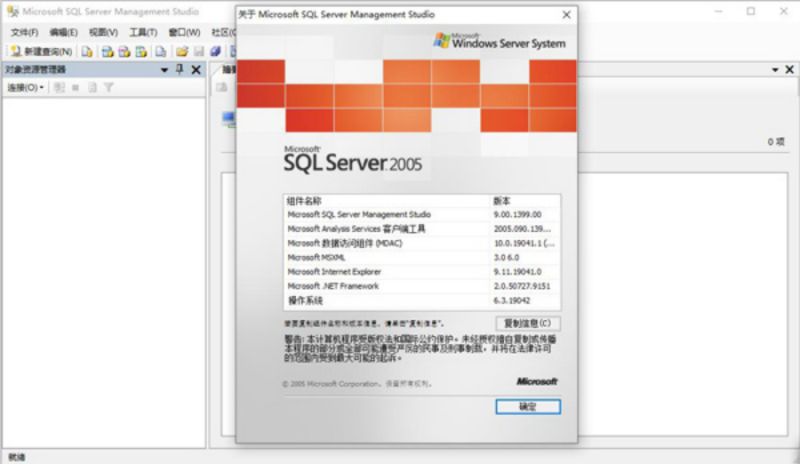Click the Filter funnel icon in Object Explorer
The width and height of the screenshot is (800, 464).
click(x=109, y=88)
